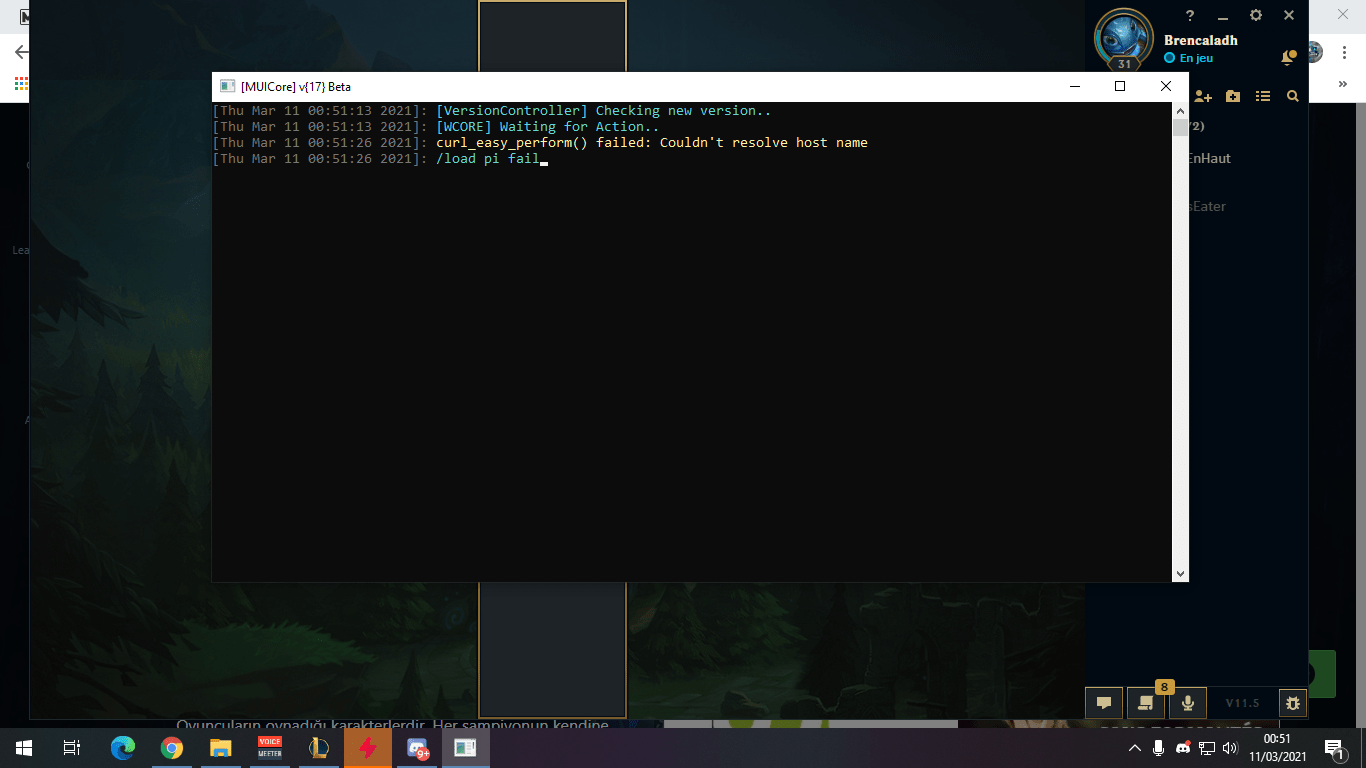Expand Chrome bookmarks overflow chevron

click(1344, 85)
